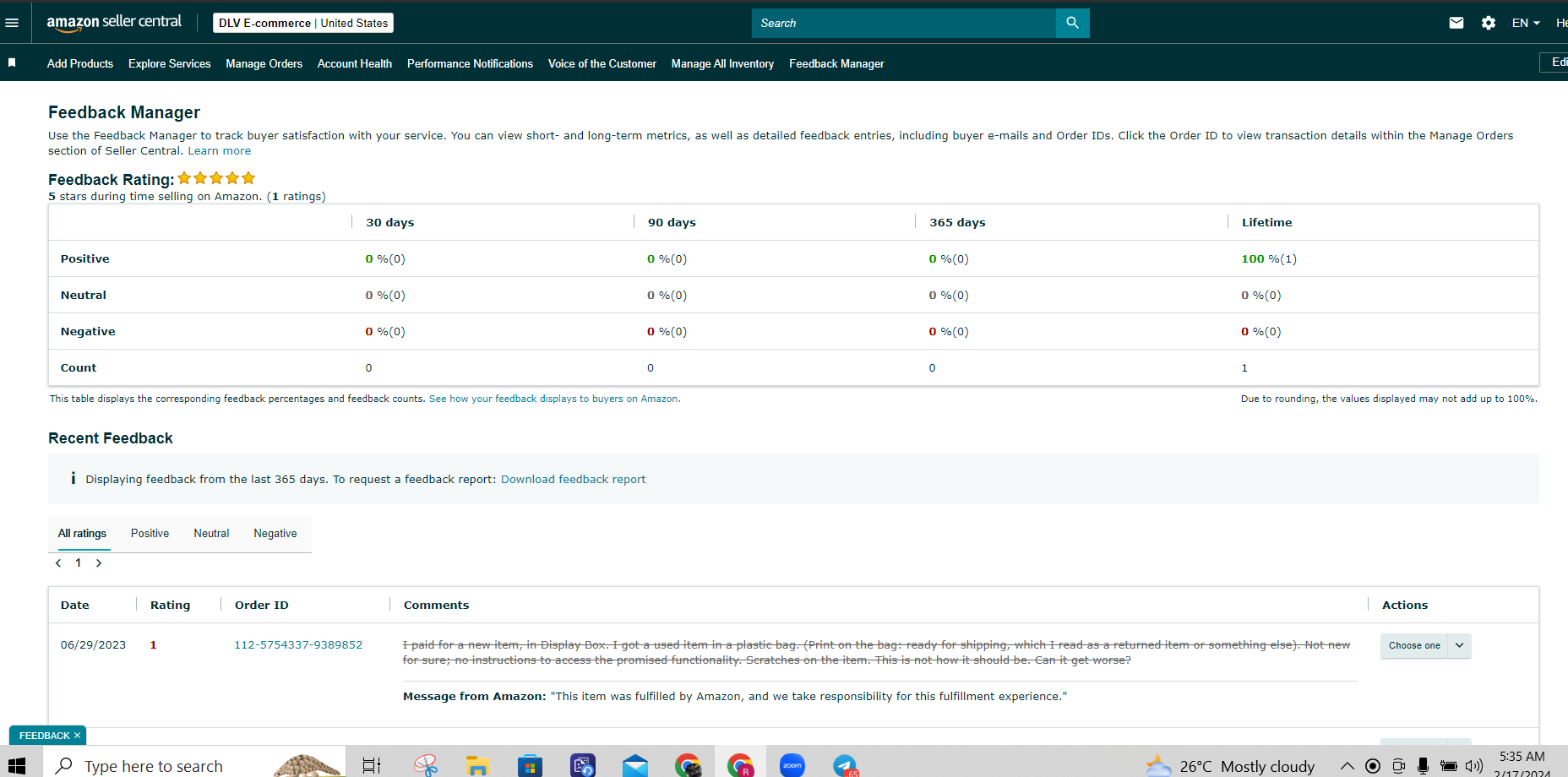Viewport: 1568px width, 777px height.
Task: Open the EN language dropdown
Action: (1526, 23)
